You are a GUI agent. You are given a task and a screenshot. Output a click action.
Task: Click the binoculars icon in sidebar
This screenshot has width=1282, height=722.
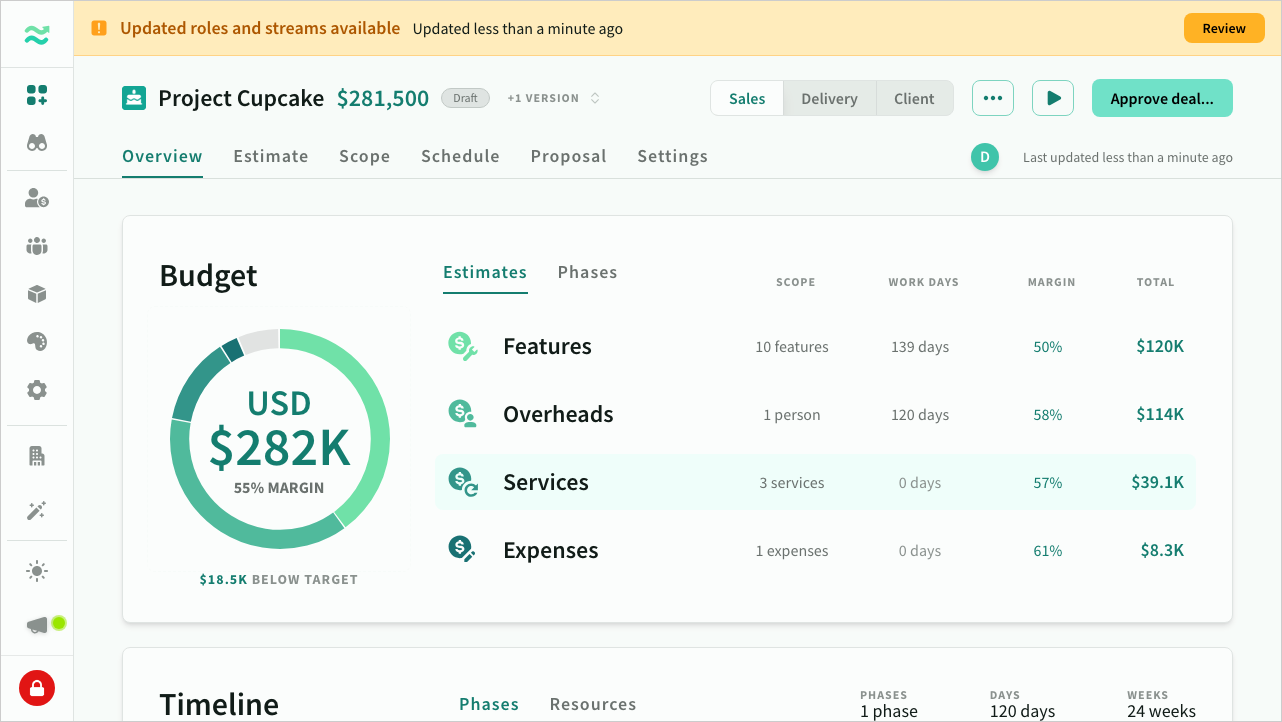pyautogui.click(x=37, y=143)
